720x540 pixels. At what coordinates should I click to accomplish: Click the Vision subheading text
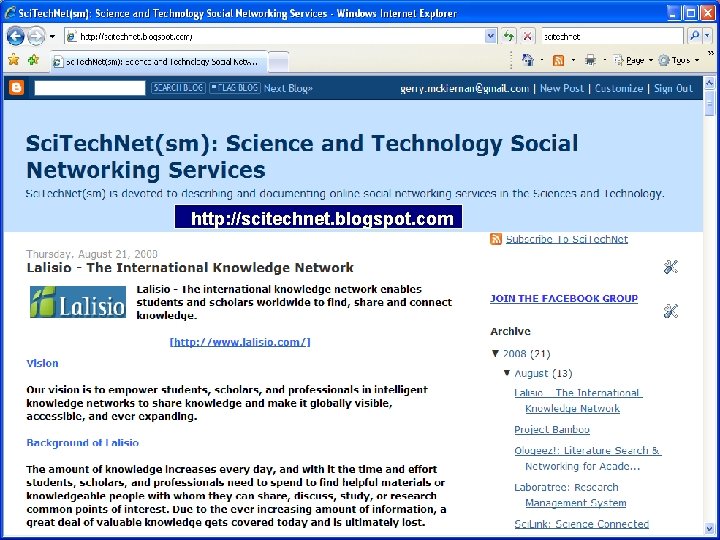42,363
